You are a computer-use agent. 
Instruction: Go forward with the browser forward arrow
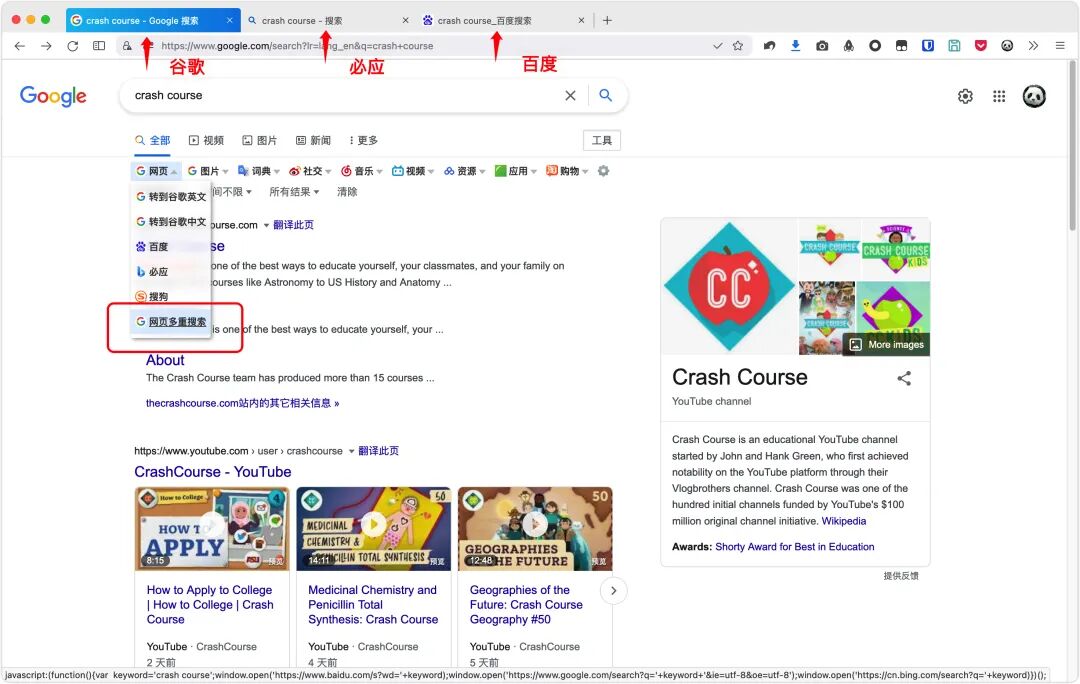tap(46, 46)
